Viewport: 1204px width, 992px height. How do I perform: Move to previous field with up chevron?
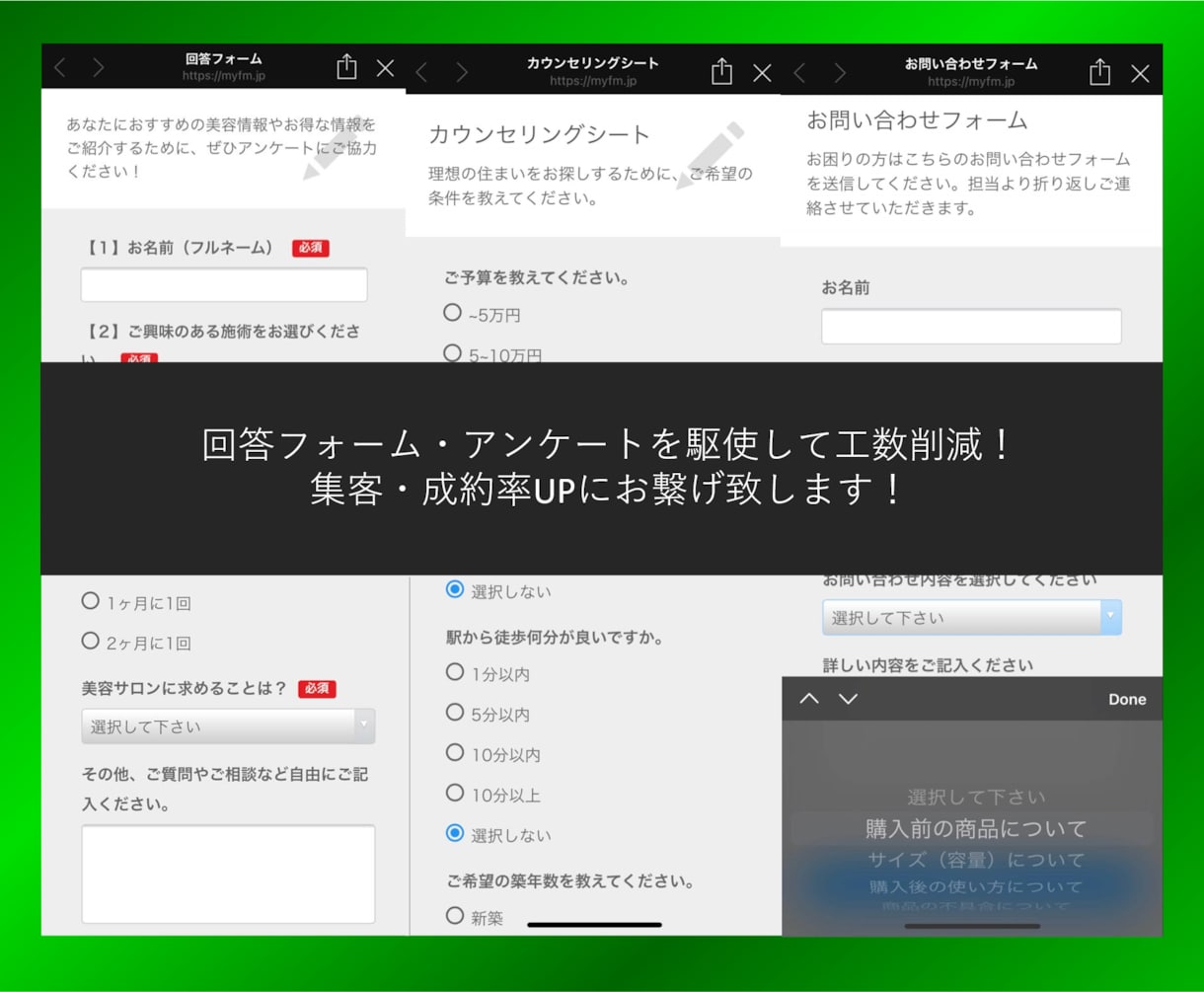click(x=809, y=699)
